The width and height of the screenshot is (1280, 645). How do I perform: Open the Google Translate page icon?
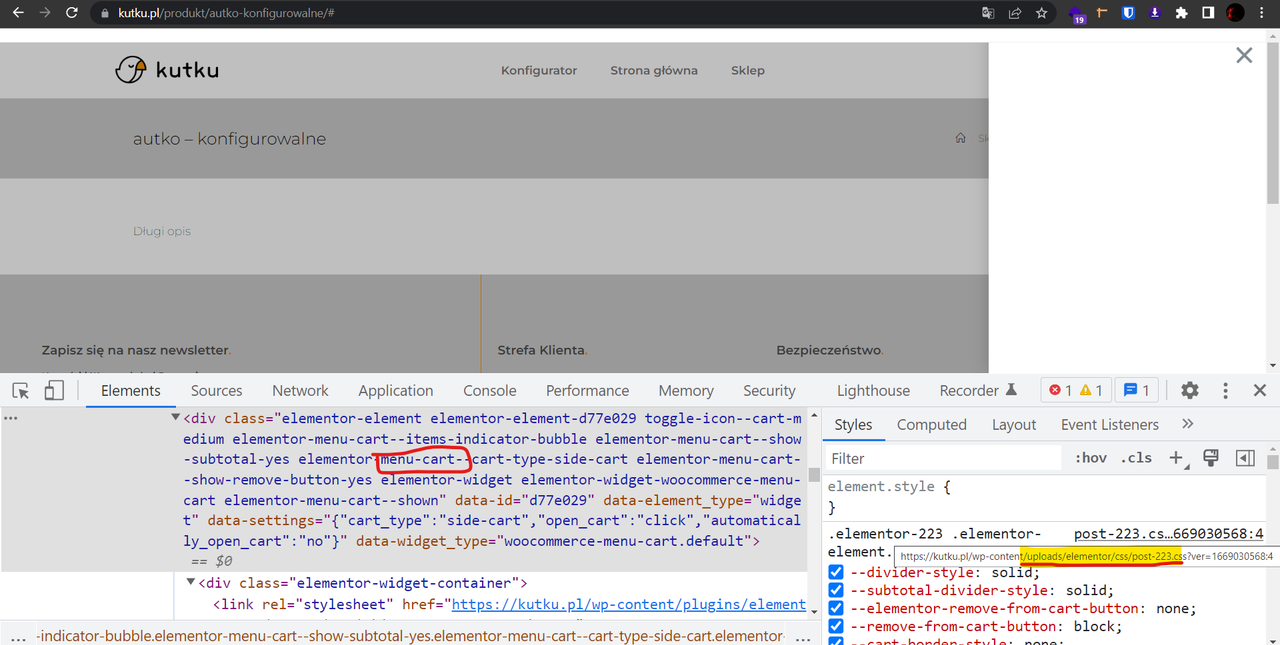(988, 13)
